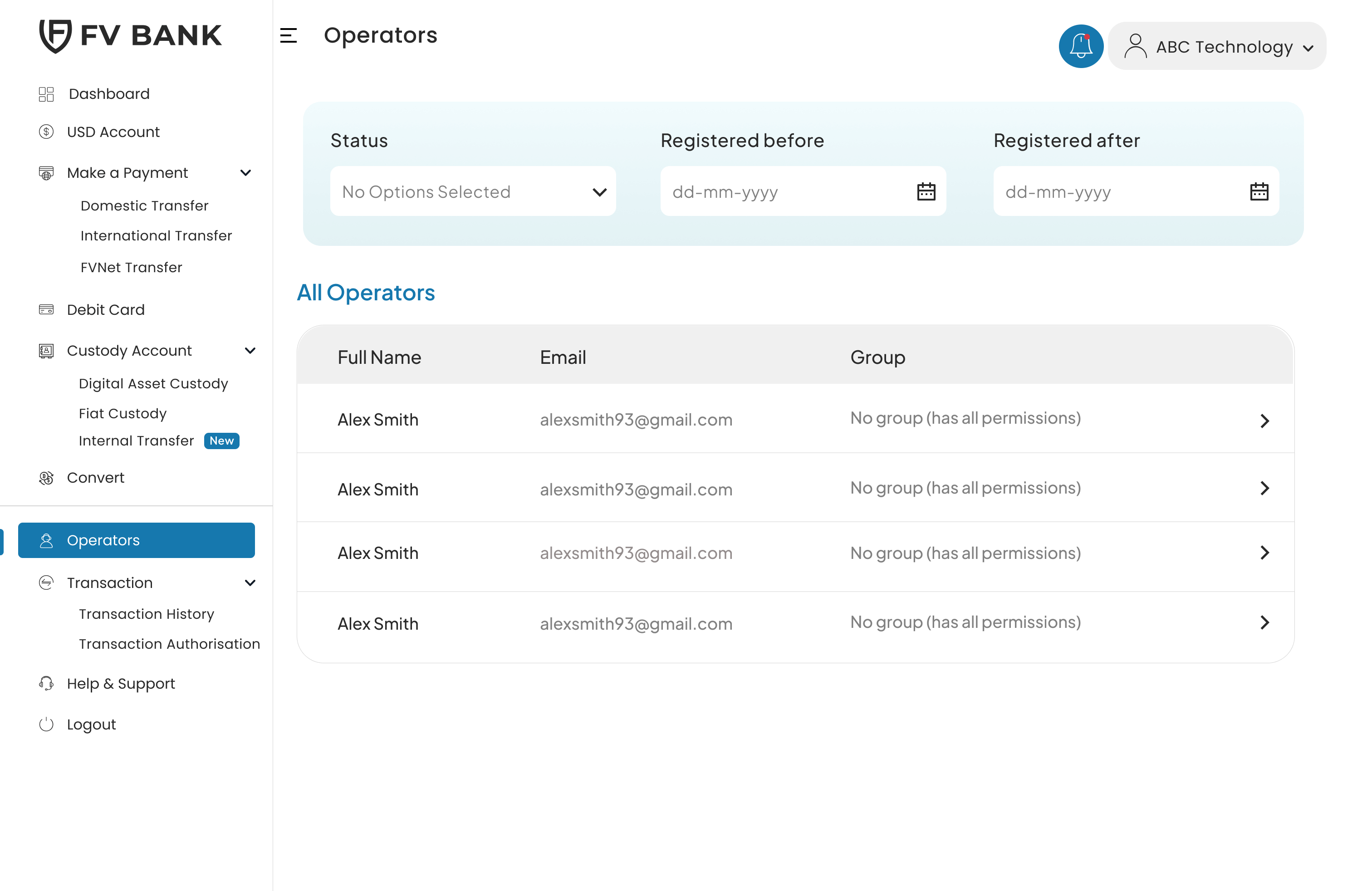Click the Convert currency icon
This screenshot has height=891, width=1372.
46,478
